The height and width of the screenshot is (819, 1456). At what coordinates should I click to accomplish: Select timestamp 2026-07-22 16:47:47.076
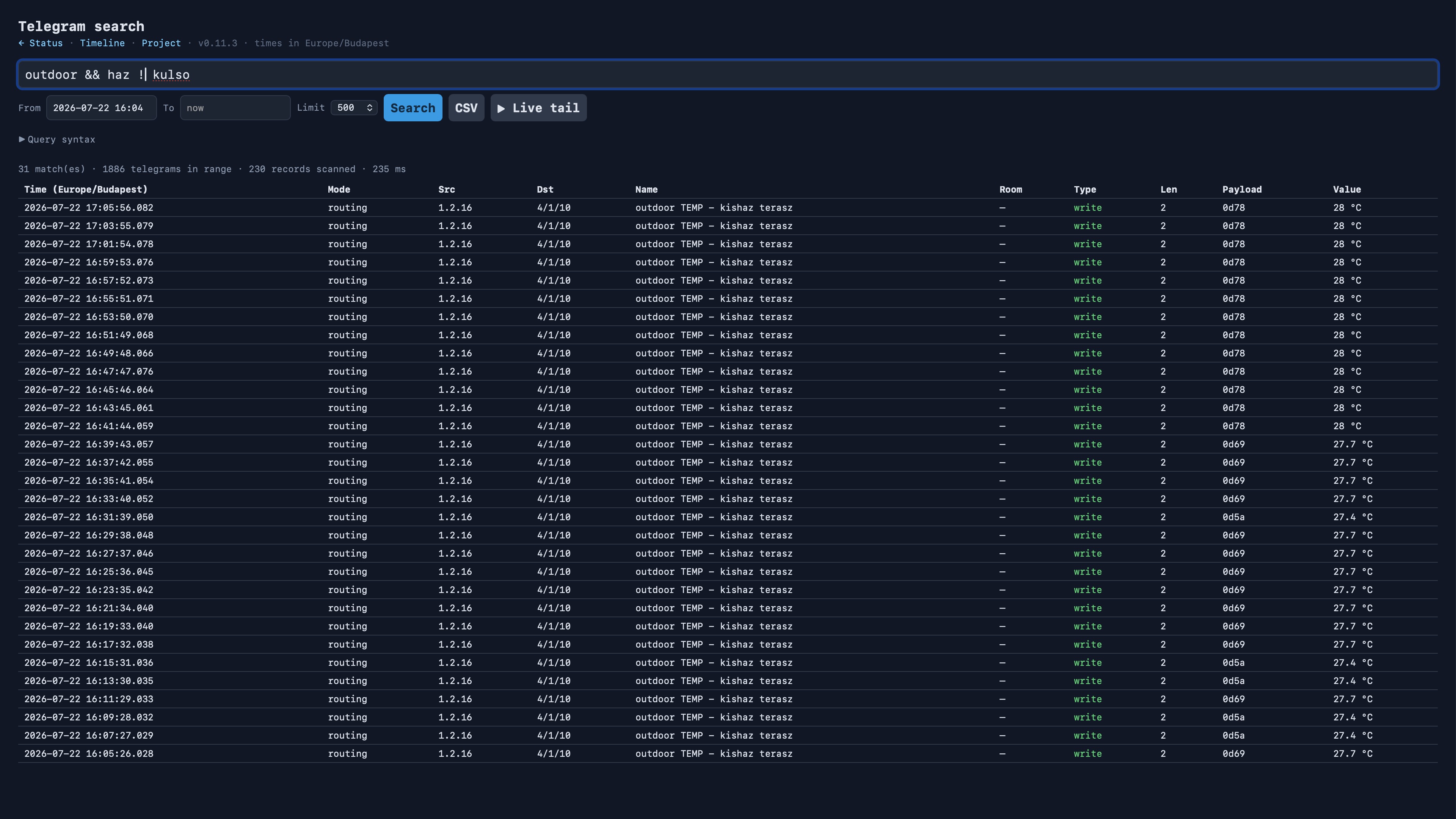89,371
